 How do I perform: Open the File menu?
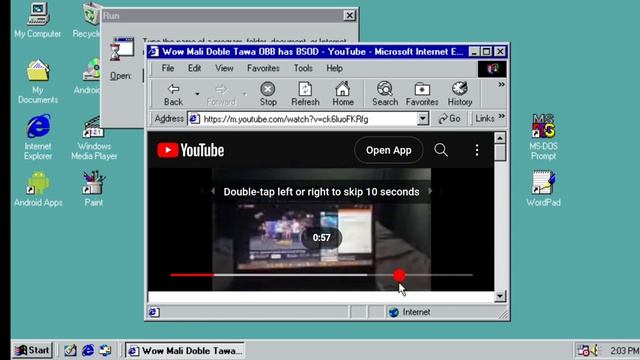168,68
